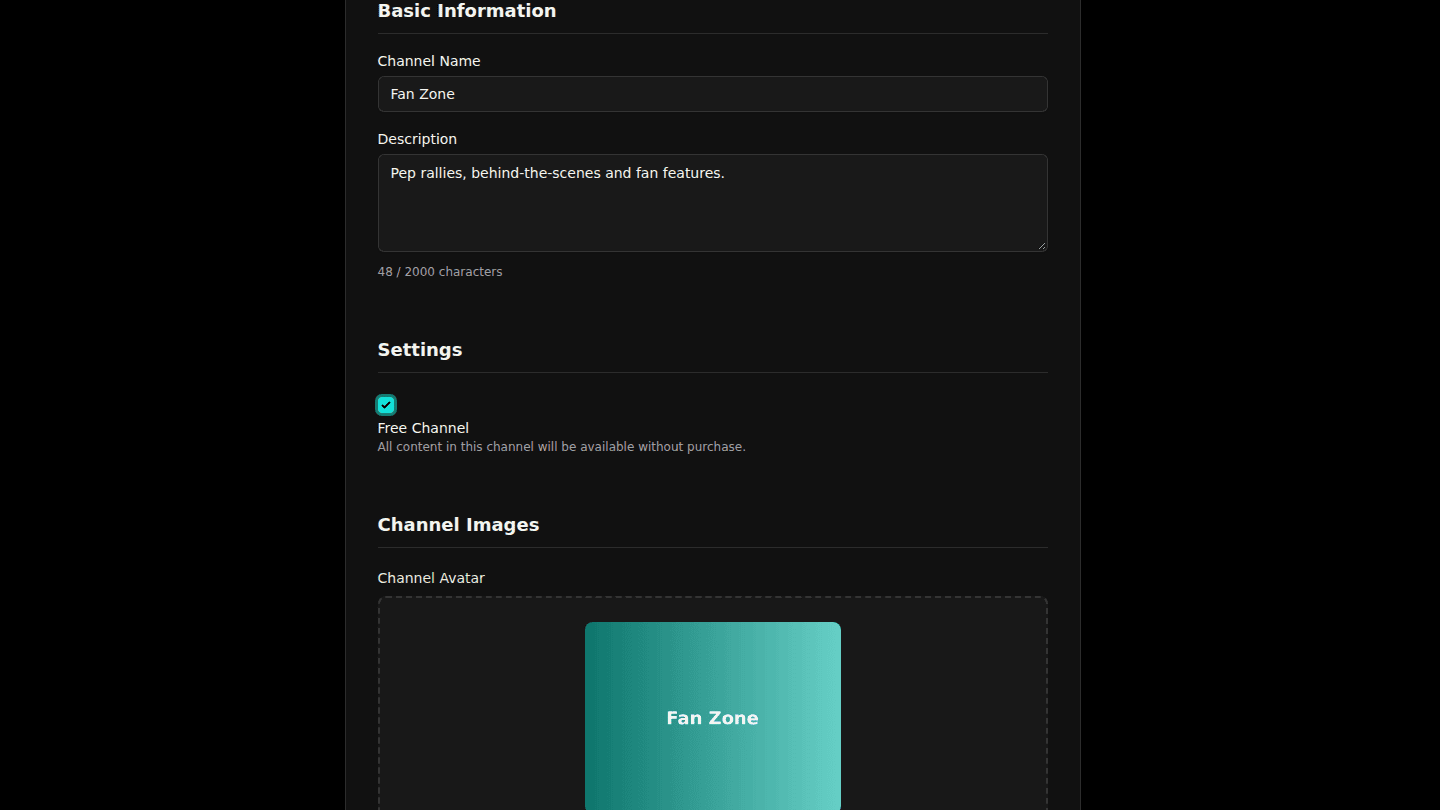Select the Fan Zone avatar preview image

tap(712, 716)
